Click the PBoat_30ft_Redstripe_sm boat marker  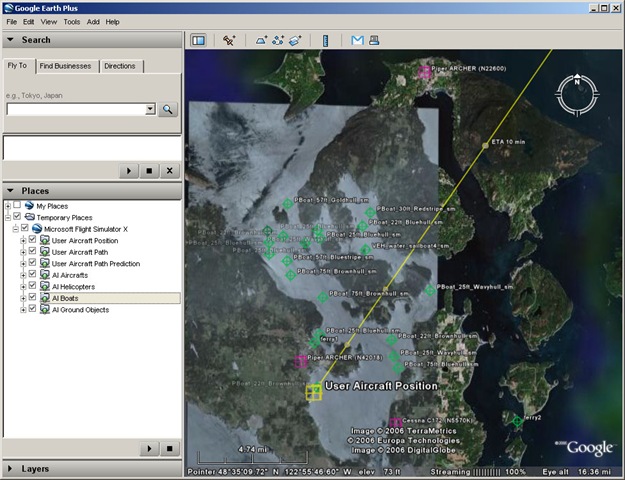coord(370,212)
